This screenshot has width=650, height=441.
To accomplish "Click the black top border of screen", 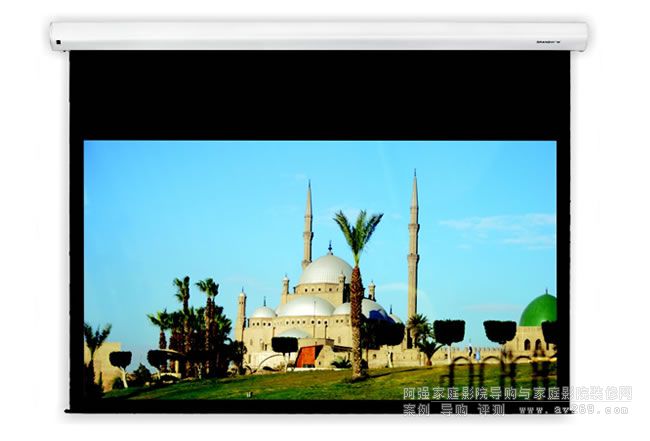I will pyautogui.click(x=318, y=95).
